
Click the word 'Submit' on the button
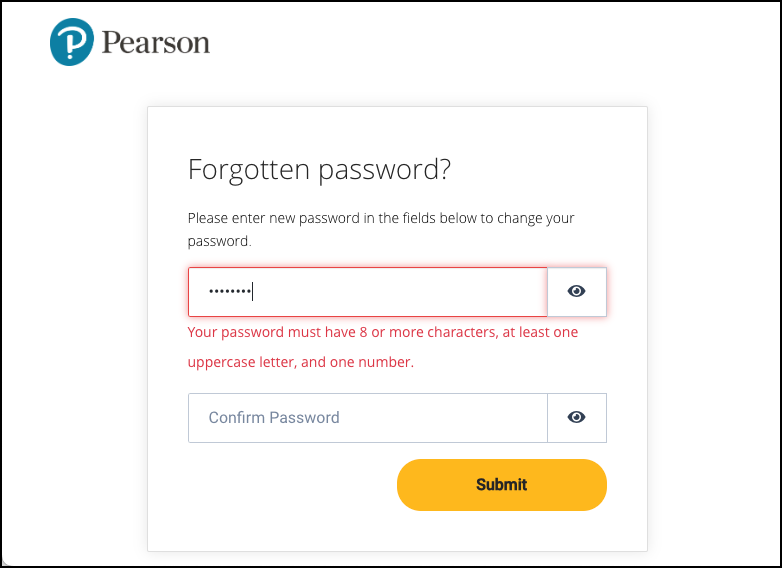point(501,484)
